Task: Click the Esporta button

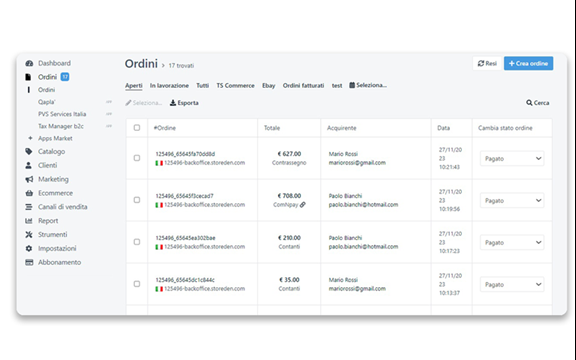Action: coord(184,103)
